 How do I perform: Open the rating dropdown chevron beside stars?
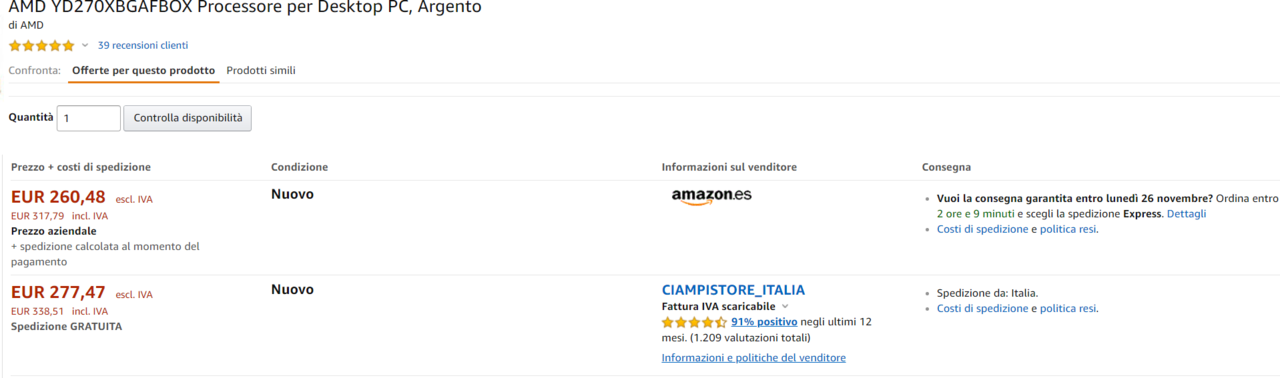85,45
